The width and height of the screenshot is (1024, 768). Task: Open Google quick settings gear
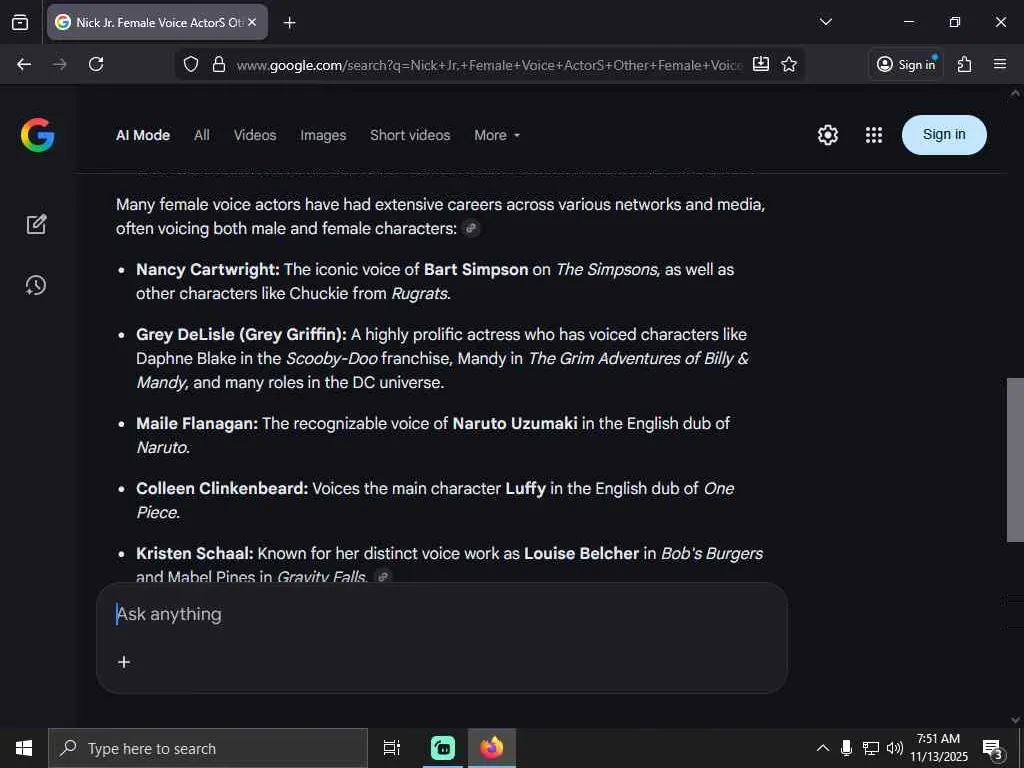click(x=827, y=135)
